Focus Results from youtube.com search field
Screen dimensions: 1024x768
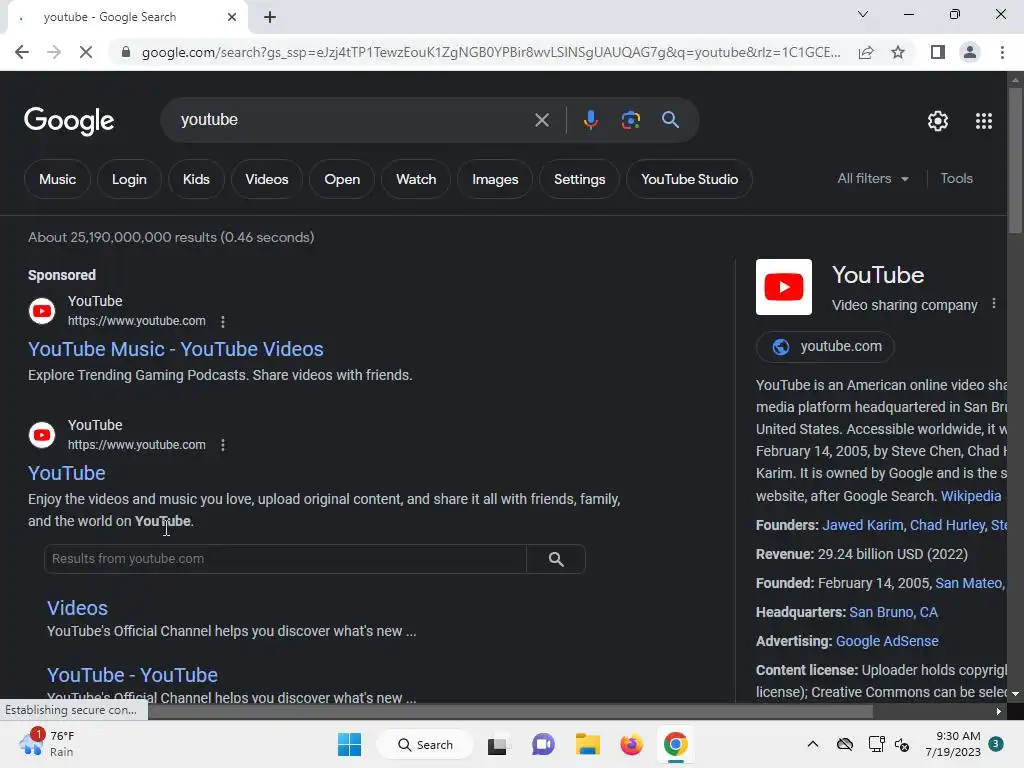(x=285, y=559)
